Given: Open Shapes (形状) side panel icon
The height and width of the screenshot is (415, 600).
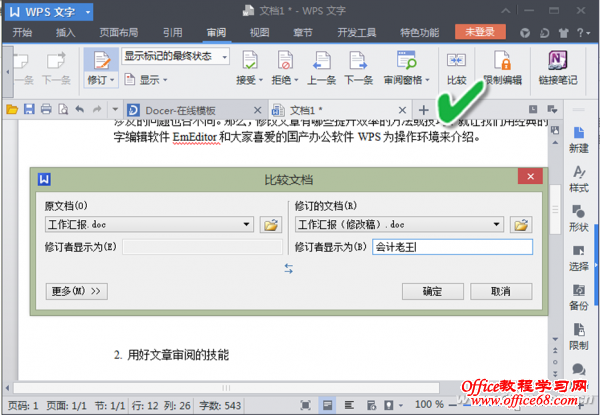Looking at the screenshot, I should point(579,218).
